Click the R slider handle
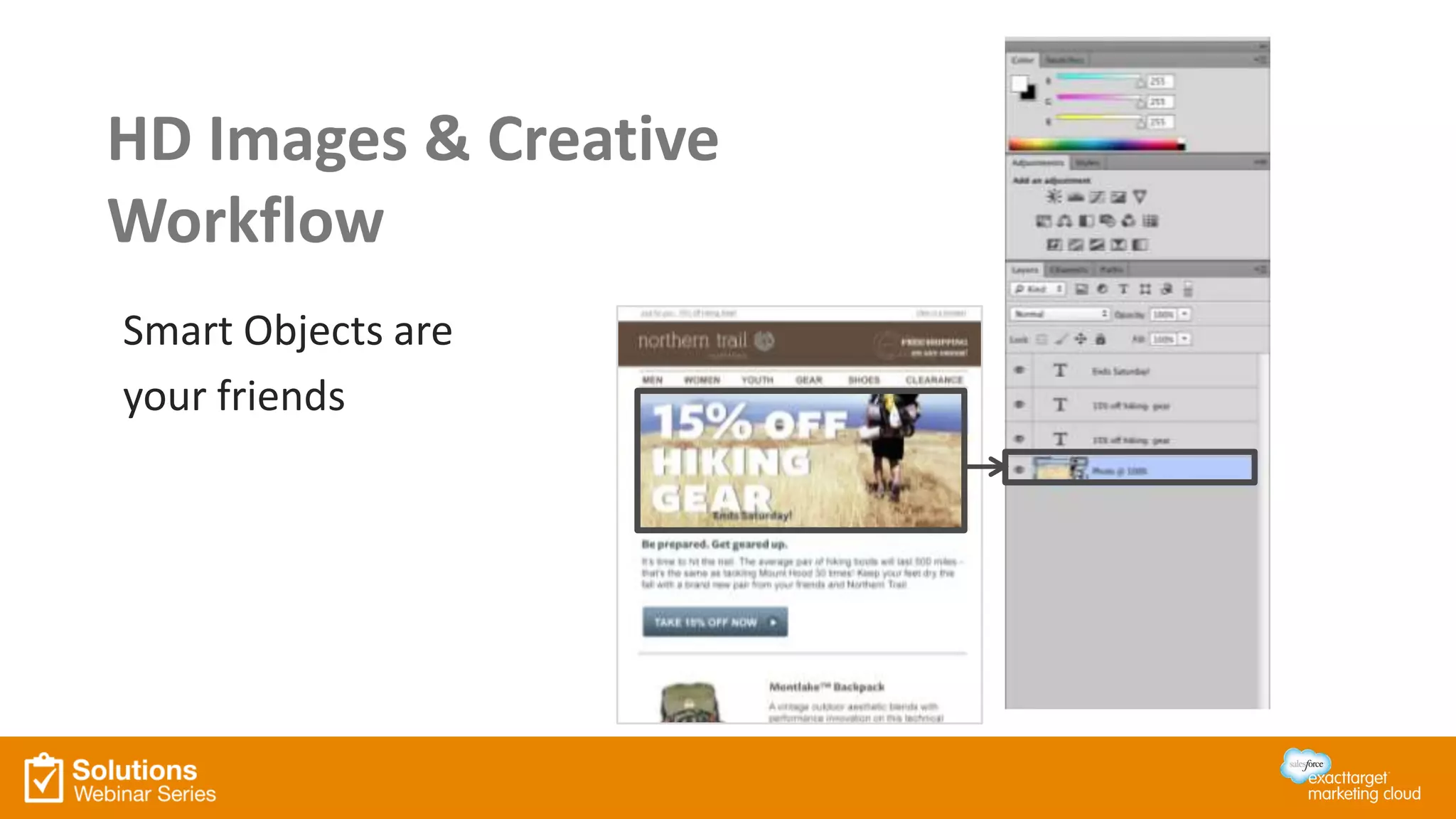 (1140, 82)
